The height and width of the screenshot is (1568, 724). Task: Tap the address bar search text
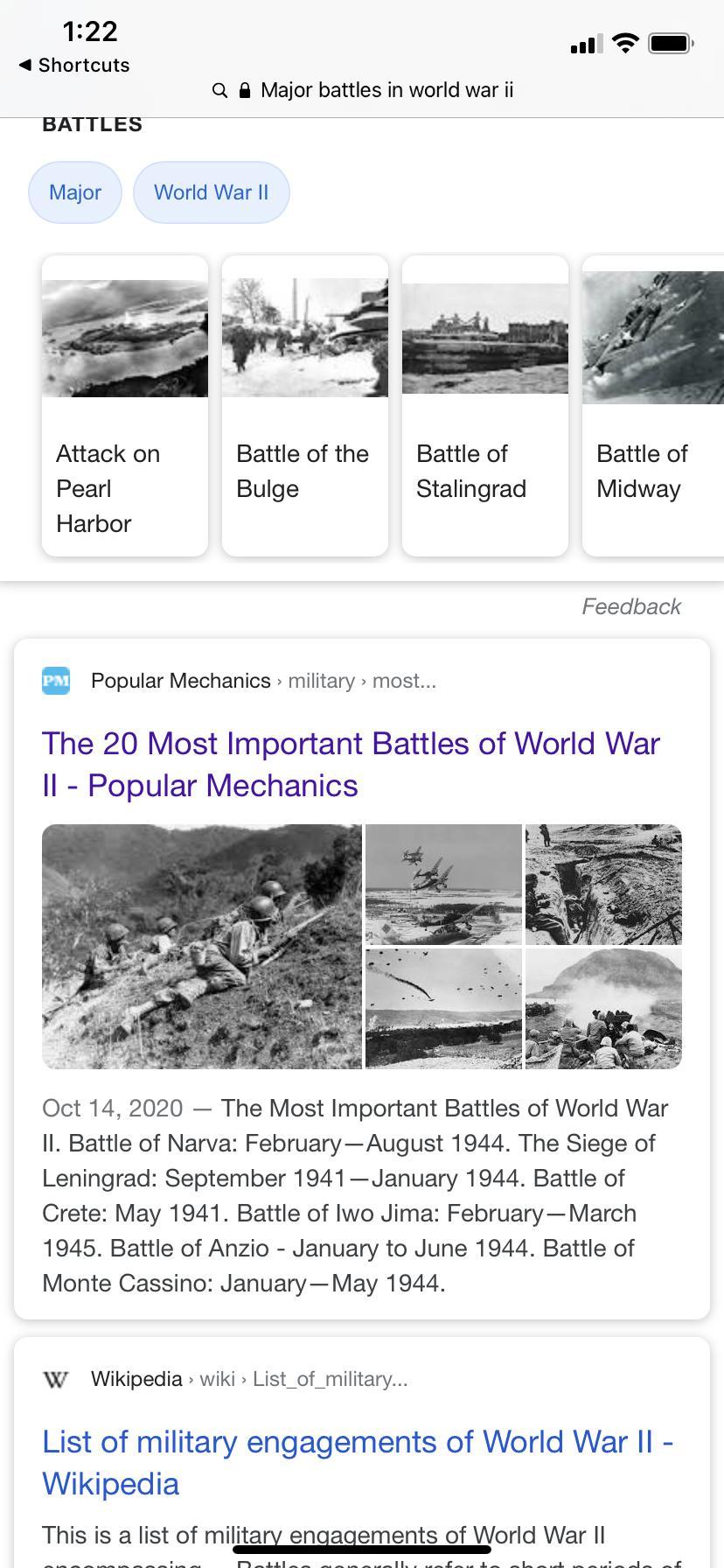point(386,90)
